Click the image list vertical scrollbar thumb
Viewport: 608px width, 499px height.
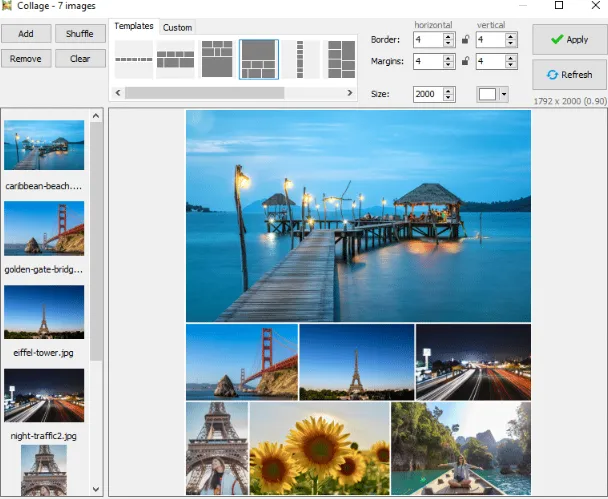[x=96, y=241]
